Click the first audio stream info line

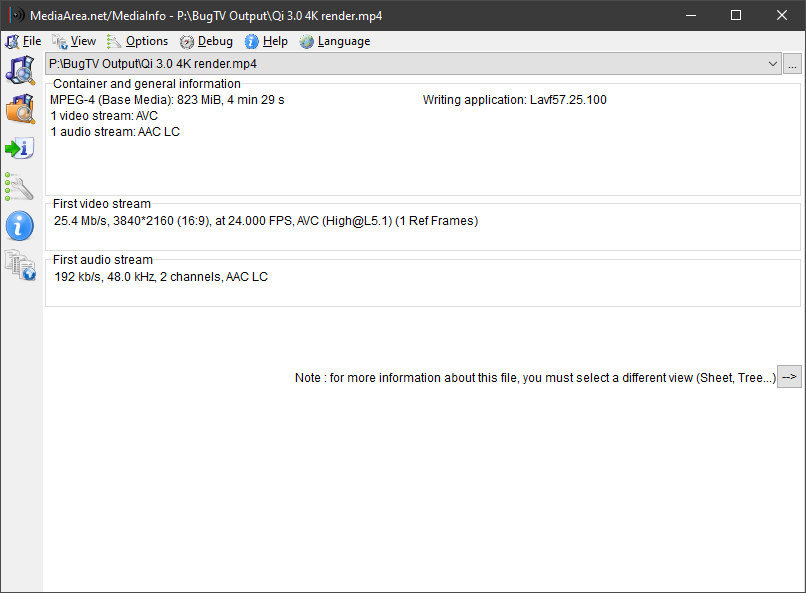(x=161, y=277)
